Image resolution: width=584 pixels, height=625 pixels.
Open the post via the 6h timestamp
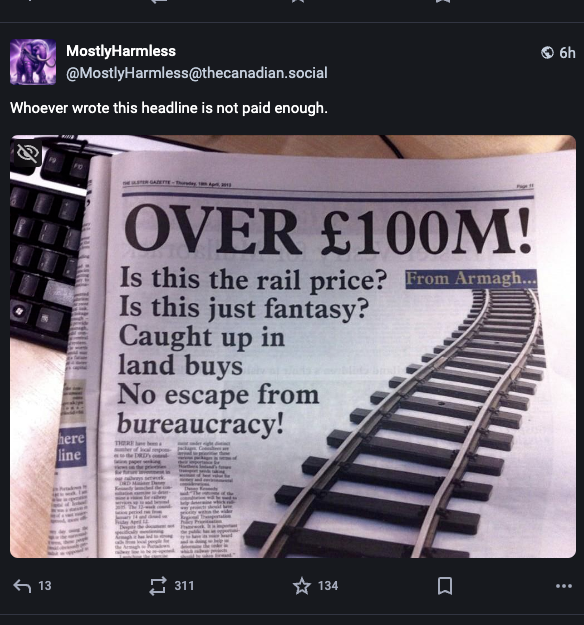567,53
